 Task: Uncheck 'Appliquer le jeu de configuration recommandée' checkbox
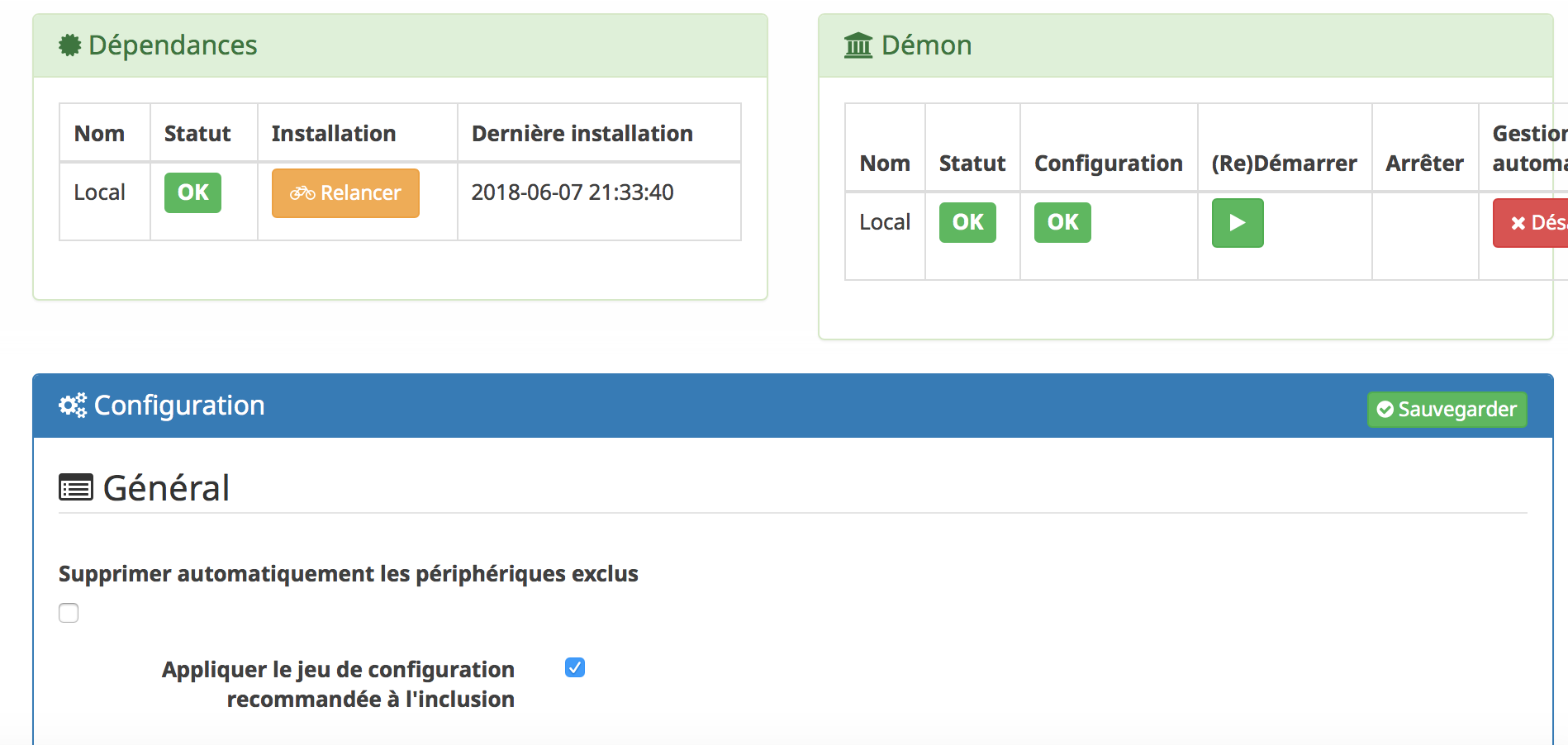click(x=575, y=667)
